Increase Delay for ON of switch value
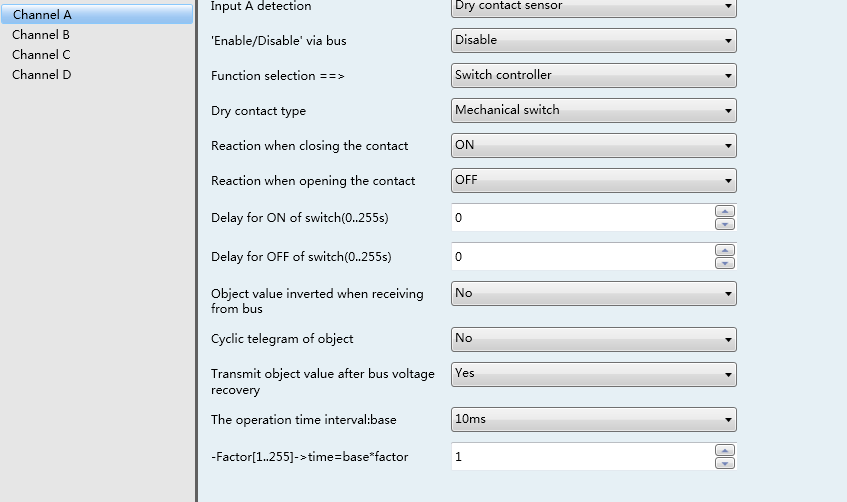Viewport: 847px width, 502px height. click(x=725, y=211)
